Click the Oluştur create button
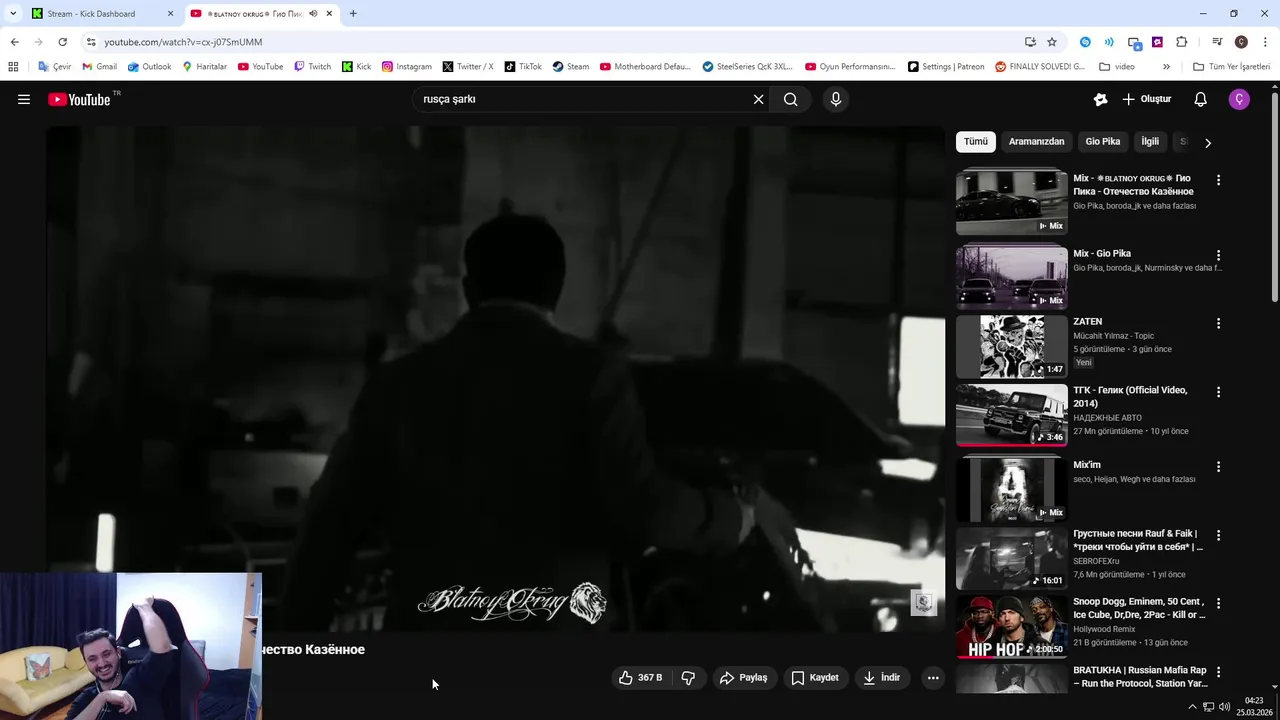 click(x=1147, y=99)
